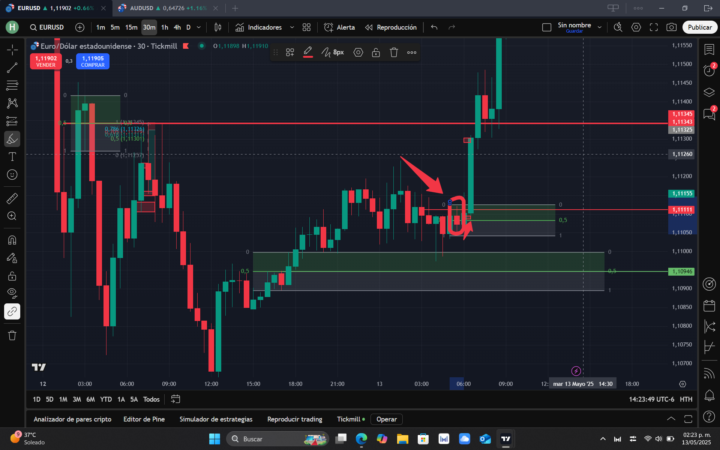
Task: Open the layout templates grid icon
Action: pyautogui.click(x=307, y=28)
